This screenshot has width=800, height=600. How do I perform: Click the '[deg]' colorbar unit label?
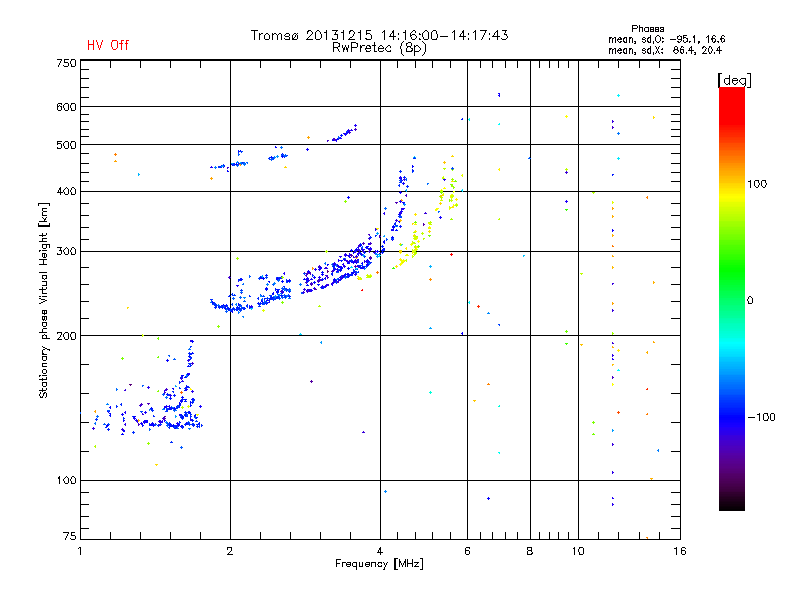pos(734,80)
